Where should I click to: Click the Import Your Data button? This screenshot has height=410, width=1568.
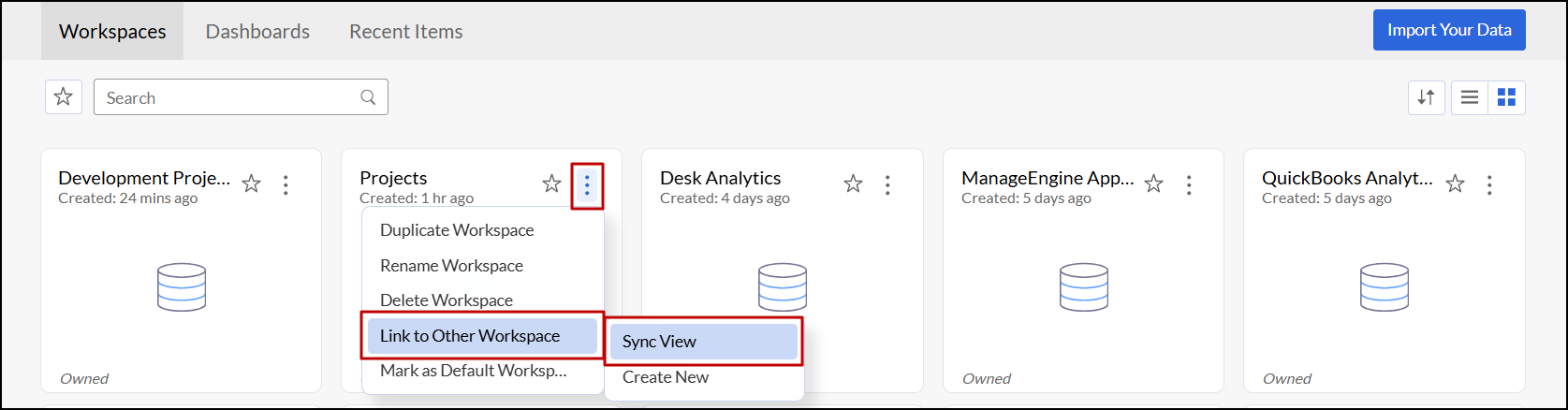[x=1449, y=30]
